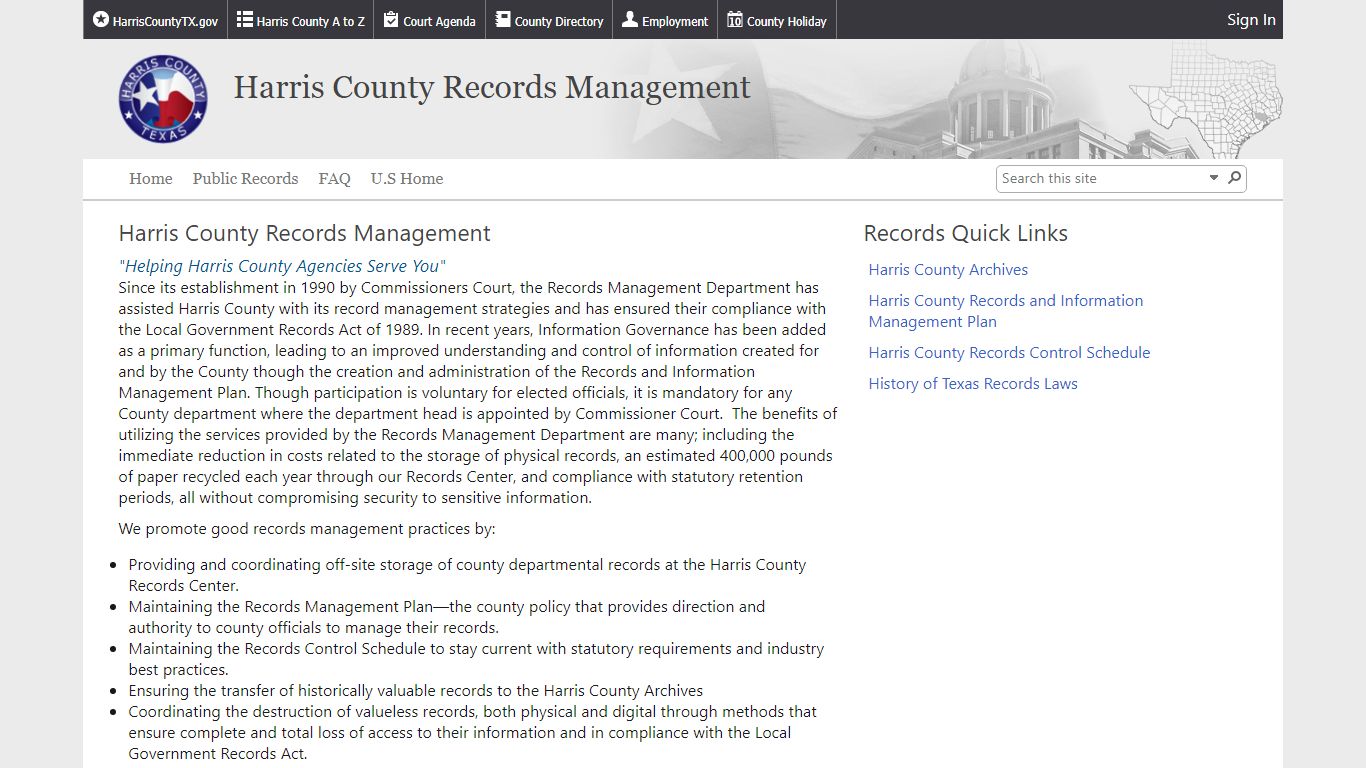Image resolution: width=1366 pixels, height=768 pixels.
Task: Click the Harris County Texas seal logo
Action: pyautogui.click(x=163, y=99)
